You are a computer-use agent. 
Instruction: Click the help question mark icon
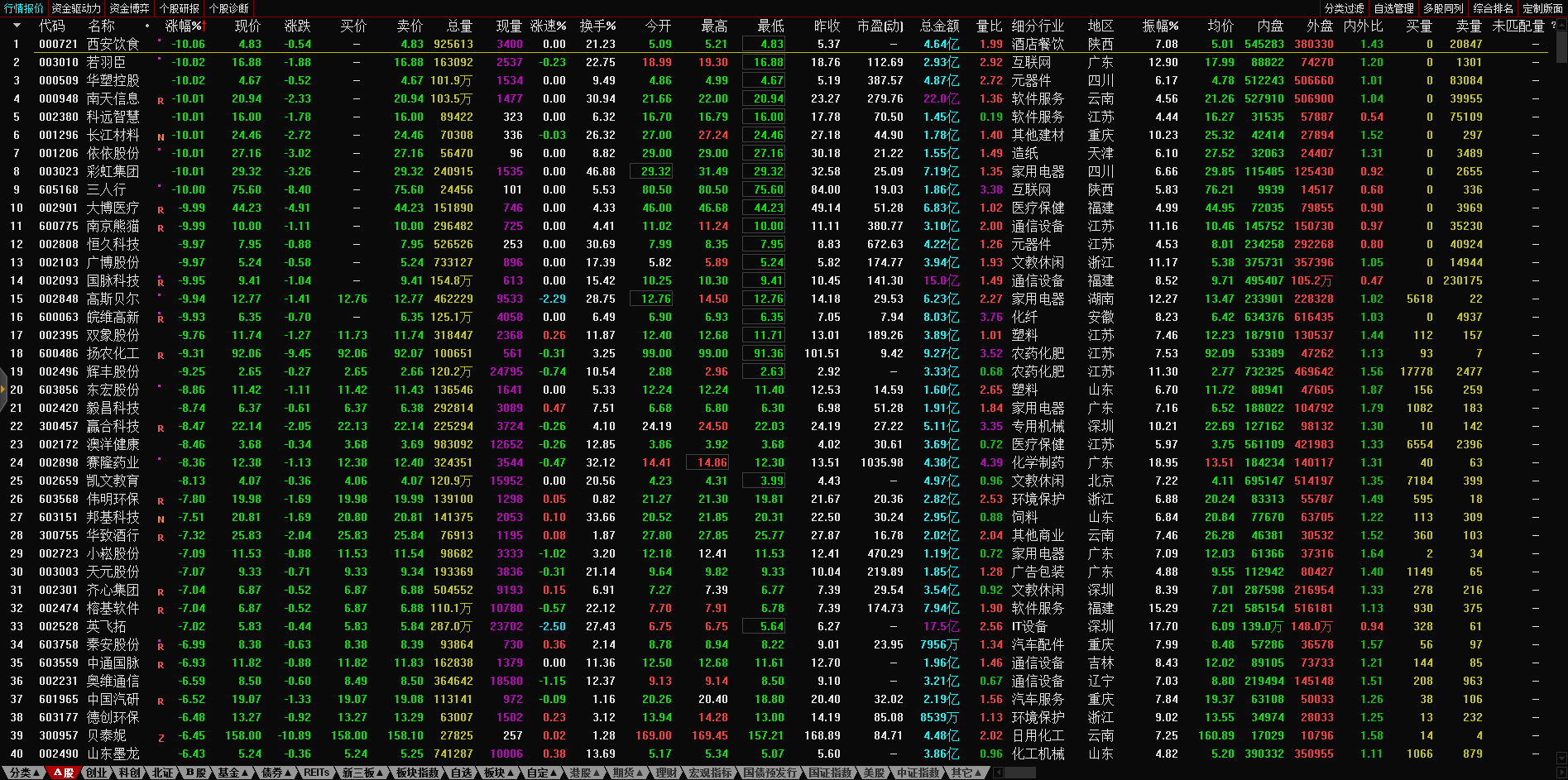coord(1553,26)
